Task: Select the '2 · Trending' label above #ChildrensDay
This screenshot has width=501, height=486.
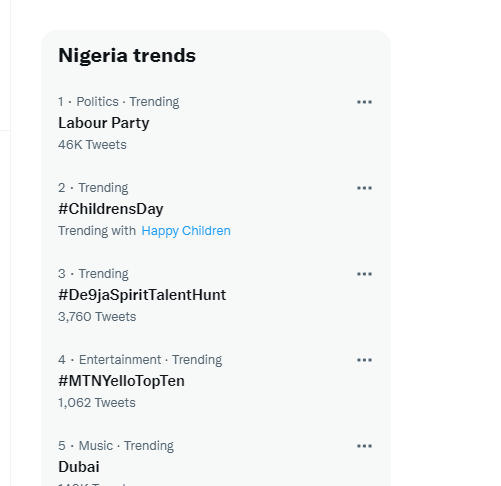Action: 93,188
